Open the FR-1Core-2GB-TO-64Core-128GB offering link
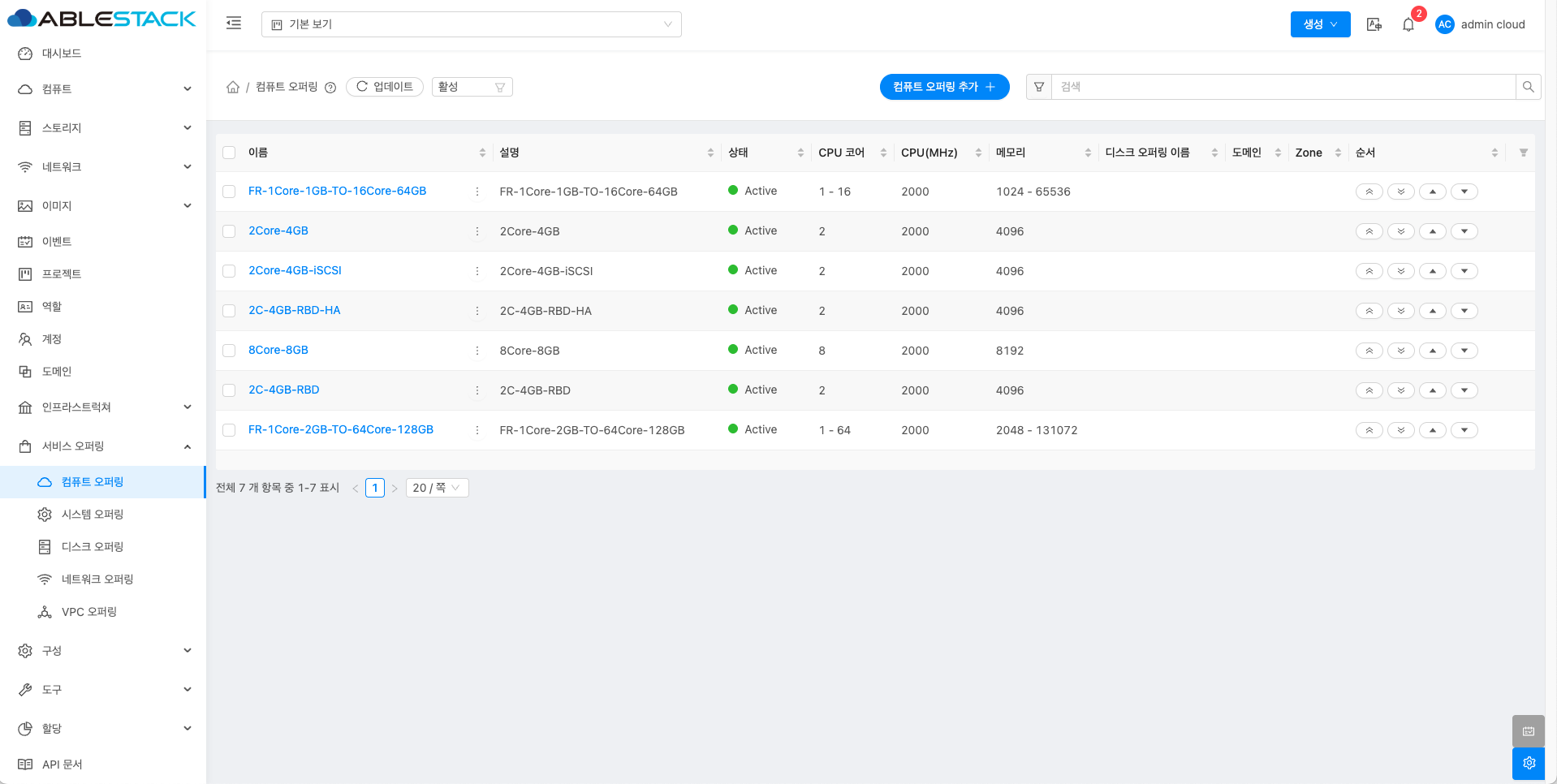Screen dimensions: 1557x784 tap(341, 429)
